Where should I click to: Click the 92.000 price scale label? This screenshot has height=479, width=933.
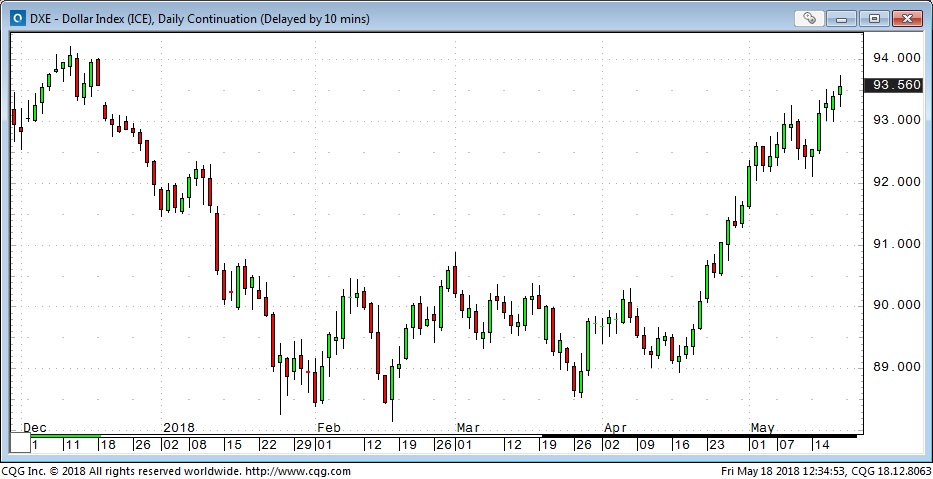(x=896, y=181)
